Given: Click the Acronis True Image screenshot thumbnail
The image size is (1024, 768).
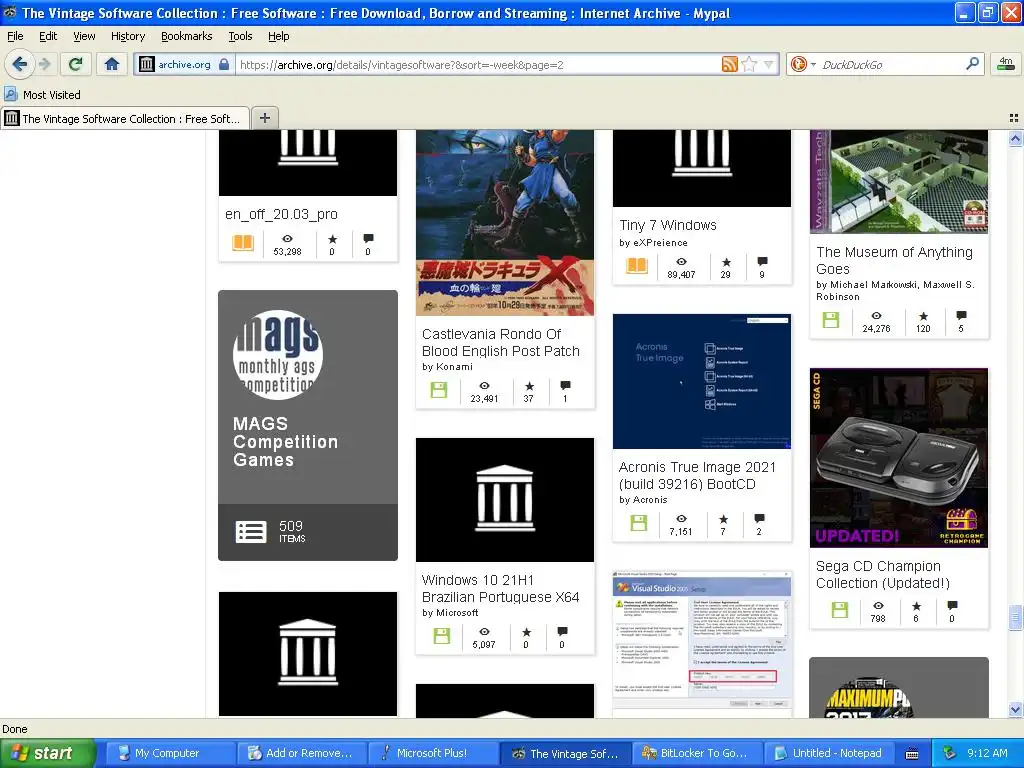Looking at the screenshot, I should click(x=701, y=381).
